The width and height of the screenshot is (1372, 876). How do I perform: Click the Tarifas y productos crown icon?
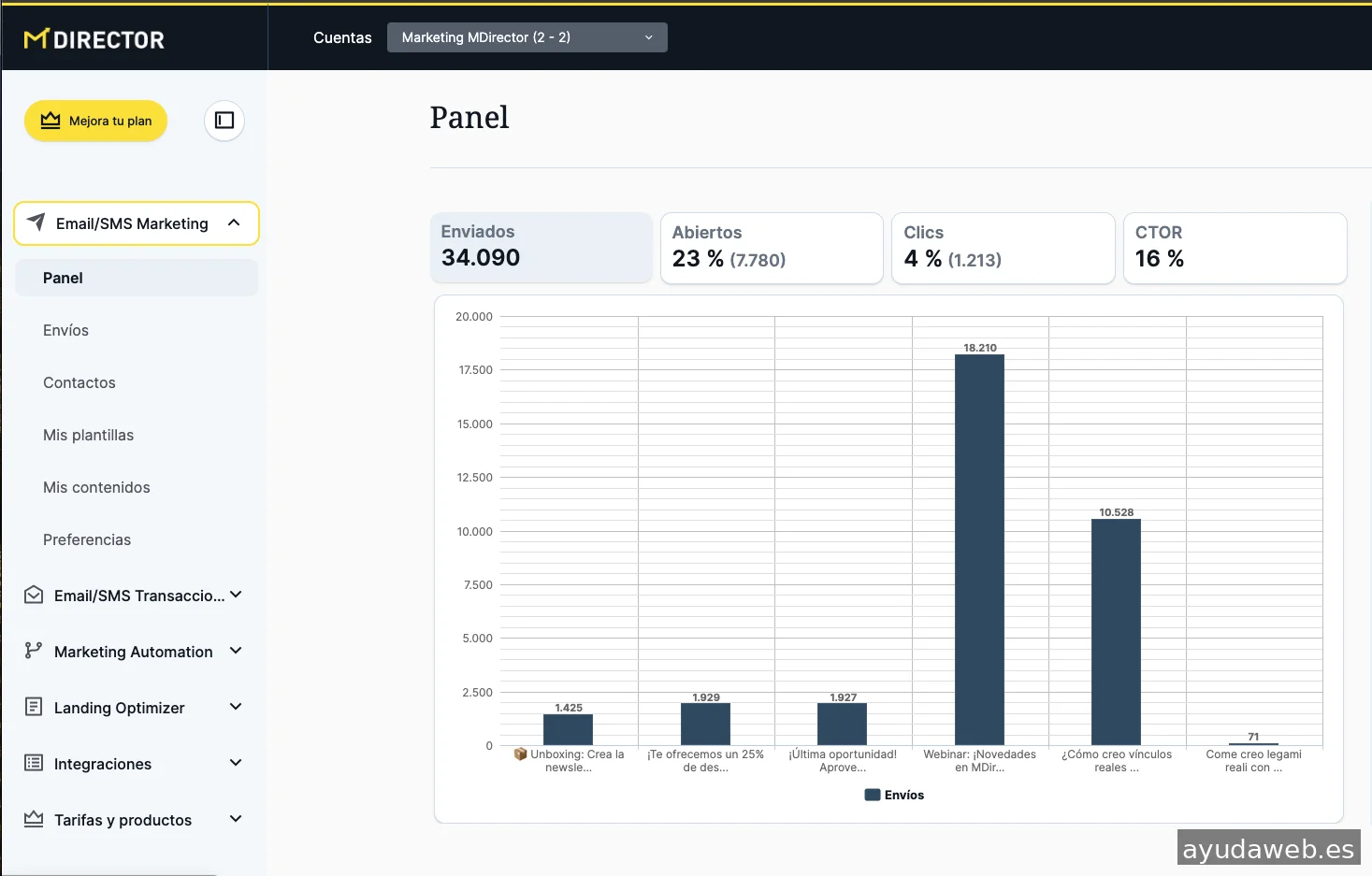(34, 819)
